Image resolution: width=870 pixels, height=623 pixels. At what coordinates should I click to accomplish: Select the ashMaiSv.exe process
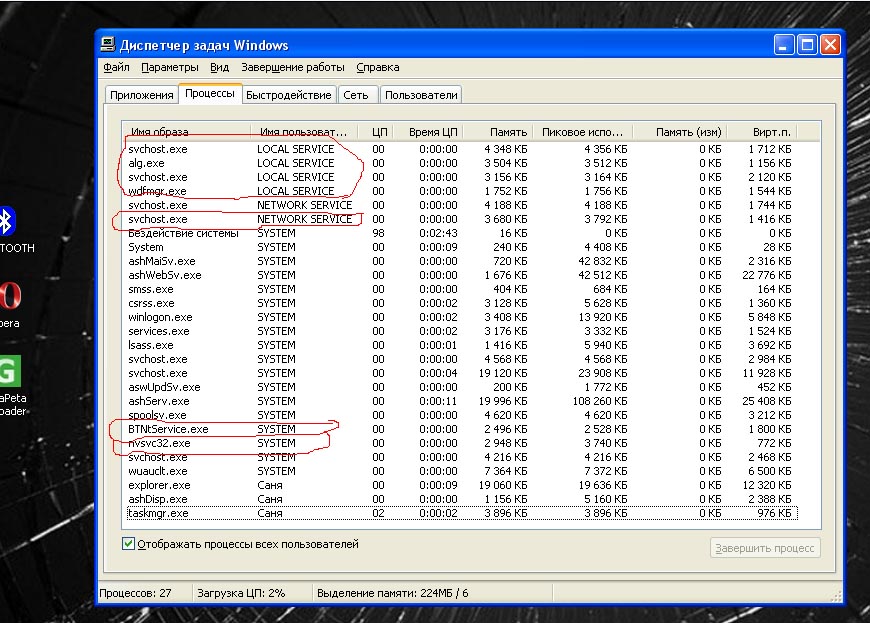[x=462, y=261]
